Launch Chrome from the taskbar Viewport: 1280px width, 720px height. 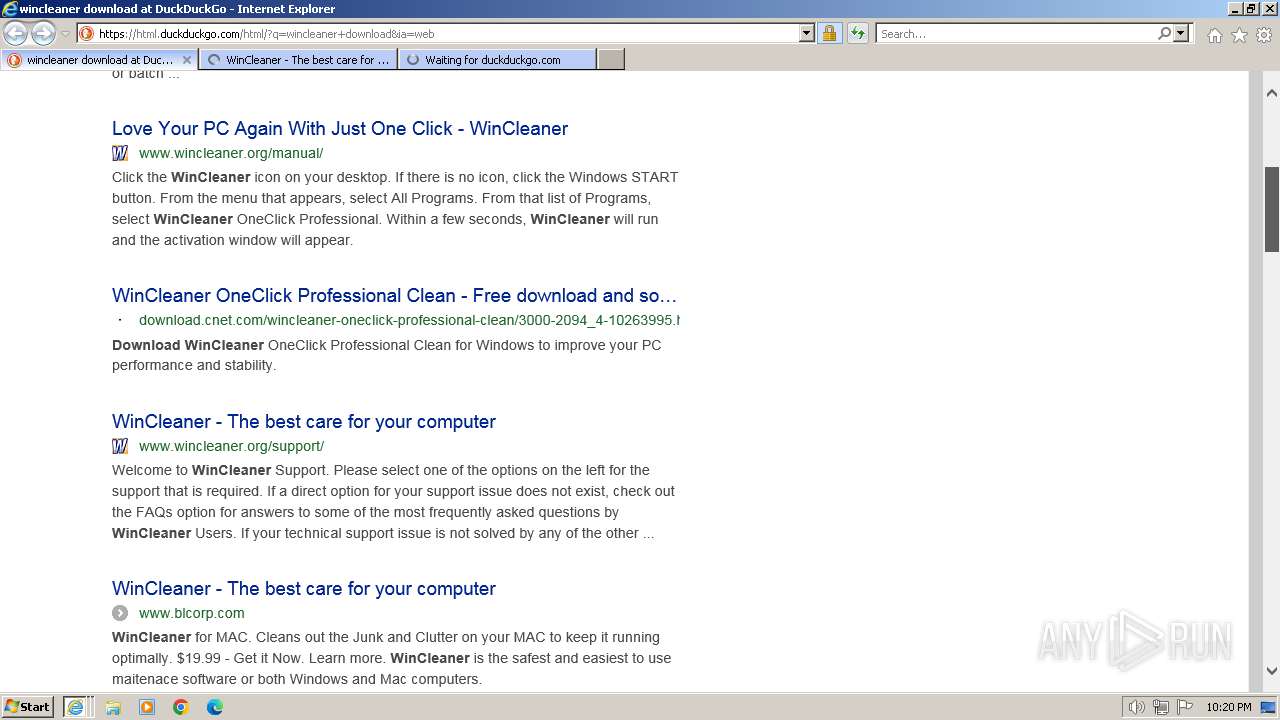181,707
